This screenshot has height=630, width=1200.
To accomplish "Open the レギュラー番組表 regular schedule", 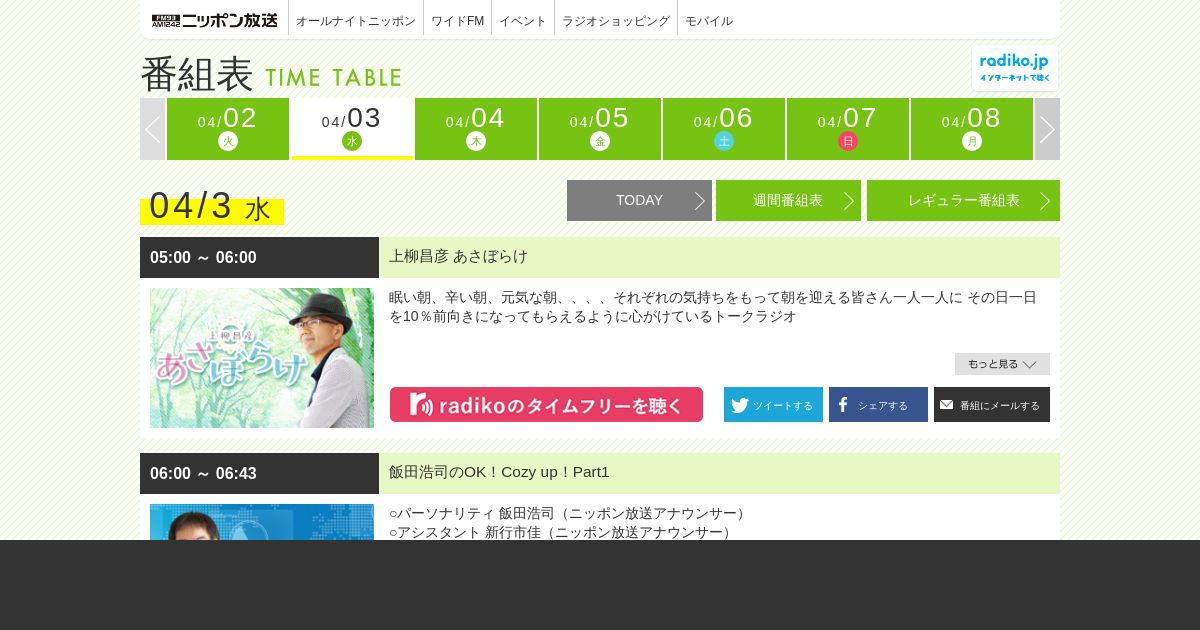I will click(963, 200).
